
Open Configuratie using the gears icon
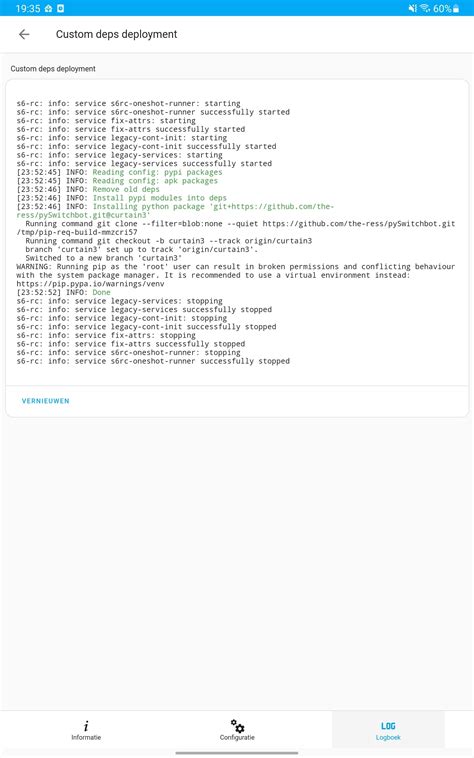point(237,726)
